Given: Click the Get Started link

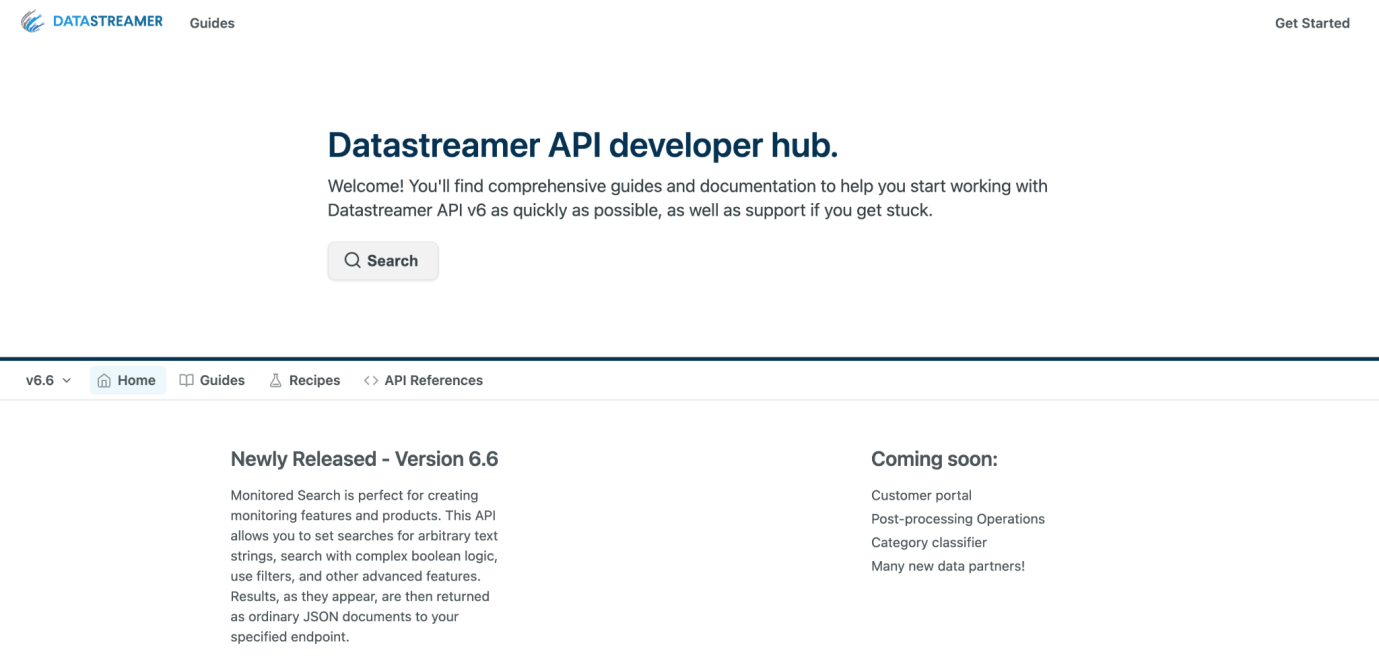Looking at the screenshot, I should click(x=1312, y=23).
